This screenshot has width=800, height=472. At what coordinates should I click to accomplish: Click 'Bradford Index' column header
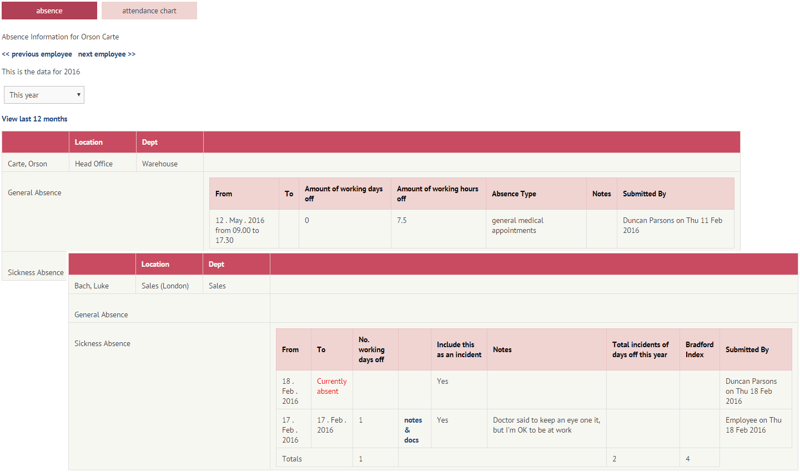pyautogui.click(x=699, y=350)
